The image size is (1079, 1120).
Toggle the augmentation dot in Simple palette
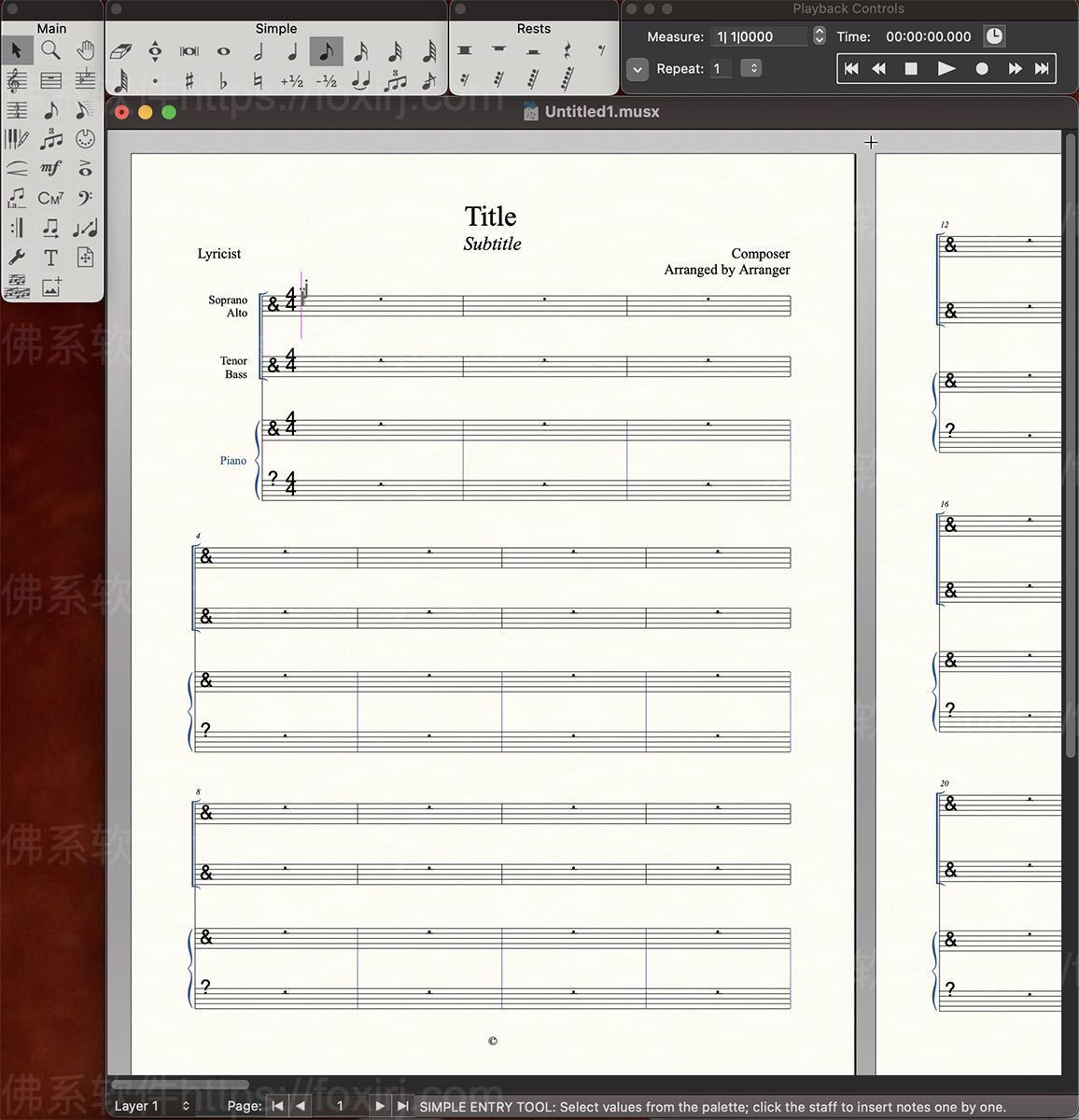click(x=155, y=81)
